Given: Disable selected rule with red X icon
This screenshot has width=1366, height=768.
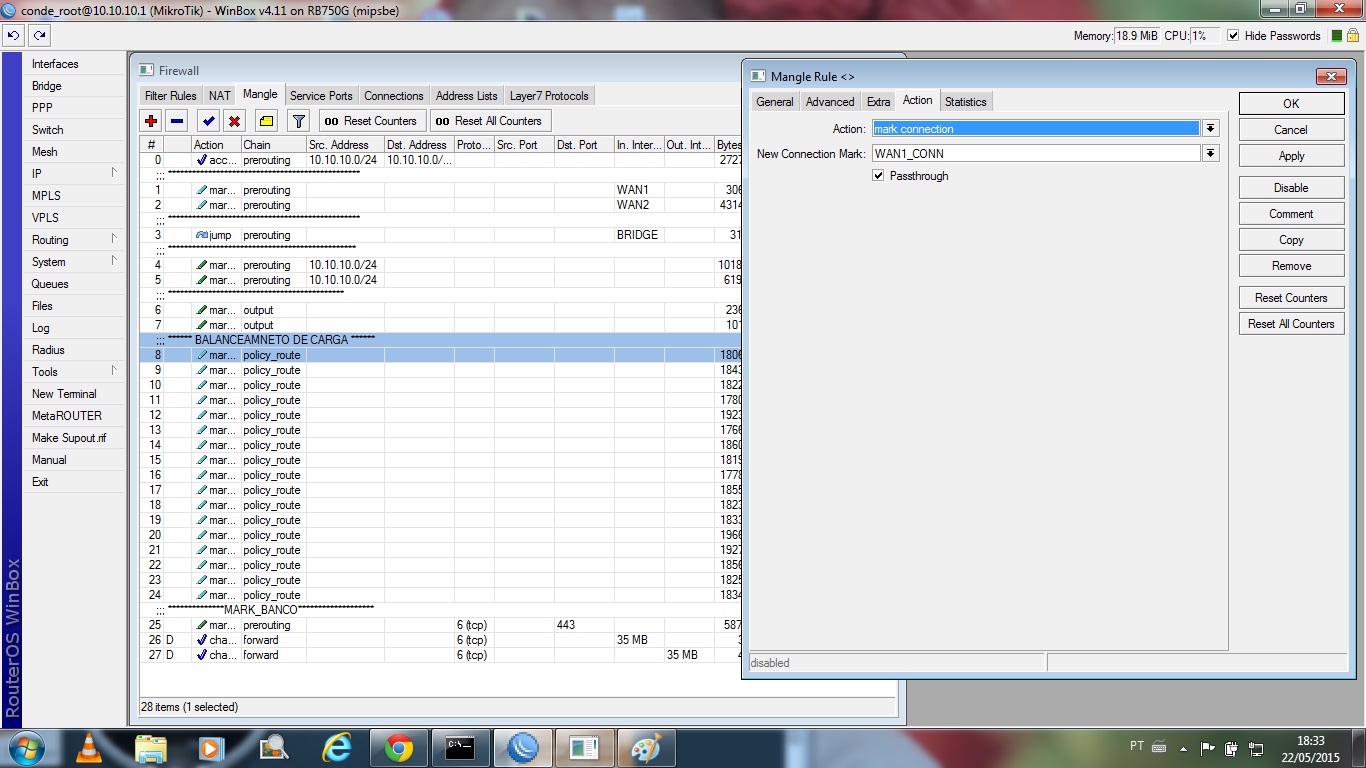Looking at the screenshot, I should [x=235, y=121].
